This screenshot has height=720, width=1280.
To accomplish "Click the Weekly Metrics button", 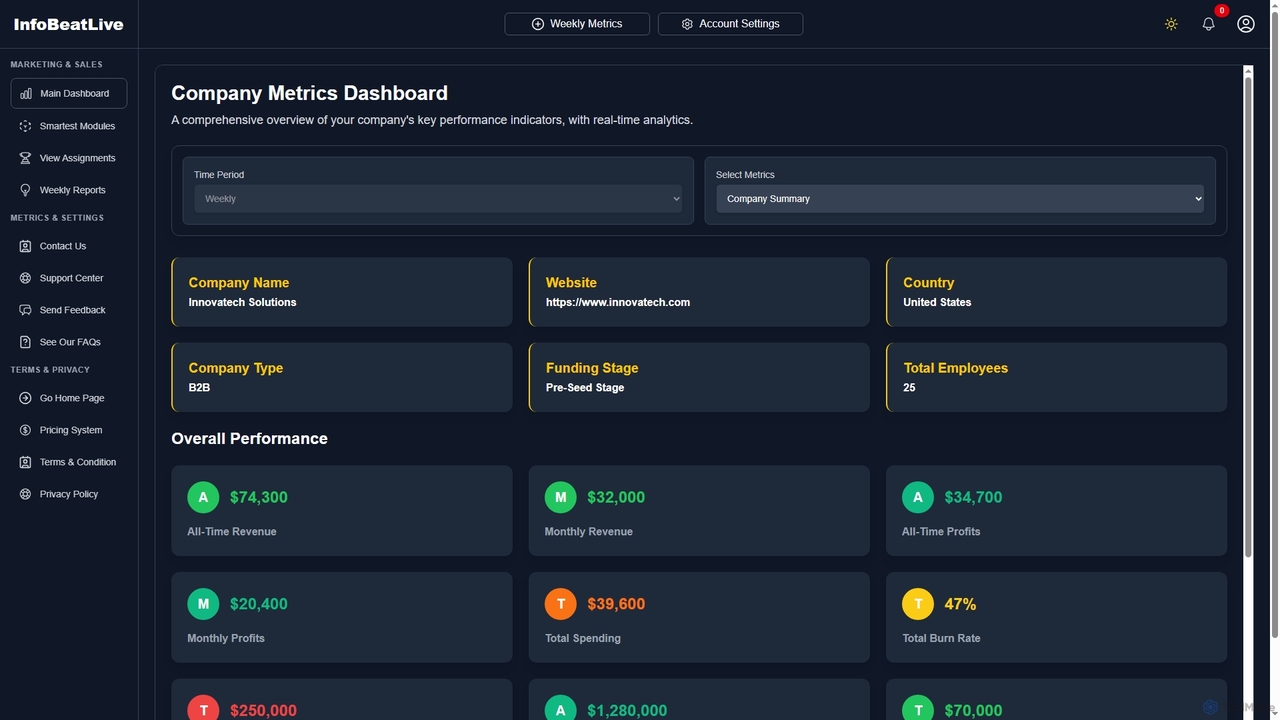I will 577,24.
